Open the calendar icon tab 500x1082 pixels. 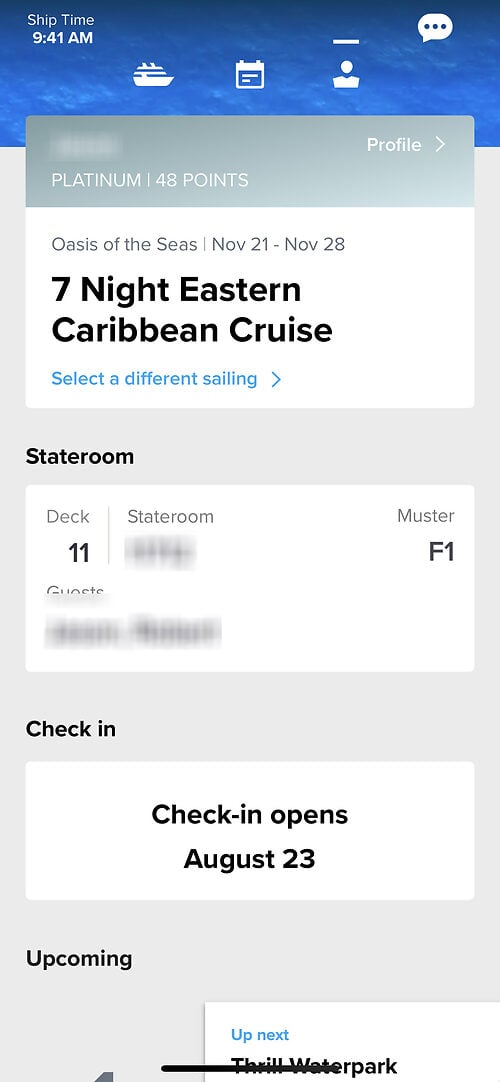click(x=250, y=75)
